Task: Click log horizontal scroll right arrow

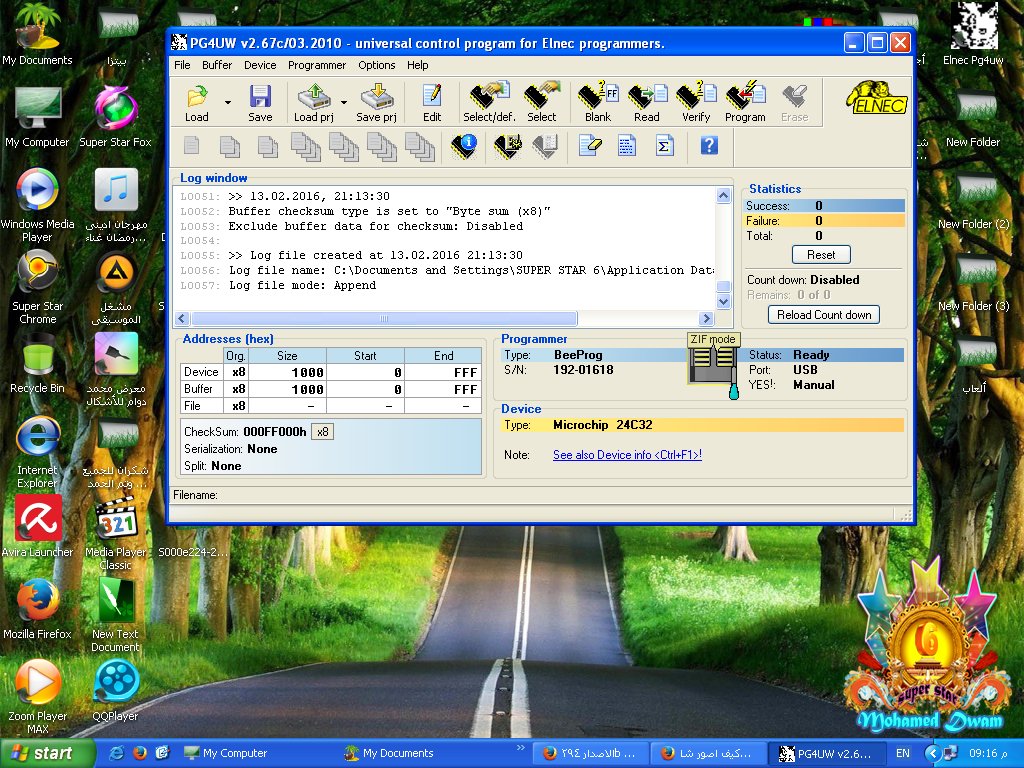Action: [706, 319]
